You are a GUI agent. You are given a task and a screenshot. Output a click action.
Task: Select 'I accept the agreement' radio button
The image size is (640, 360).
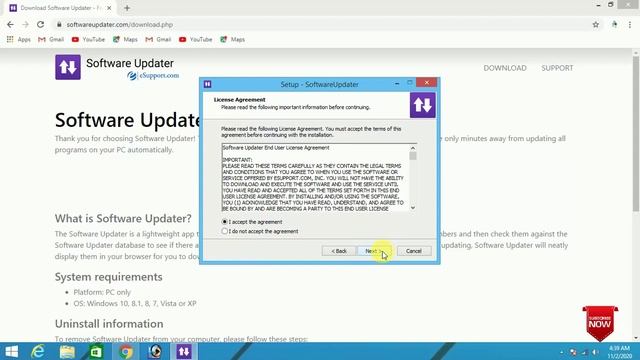[x=224, y=222]
